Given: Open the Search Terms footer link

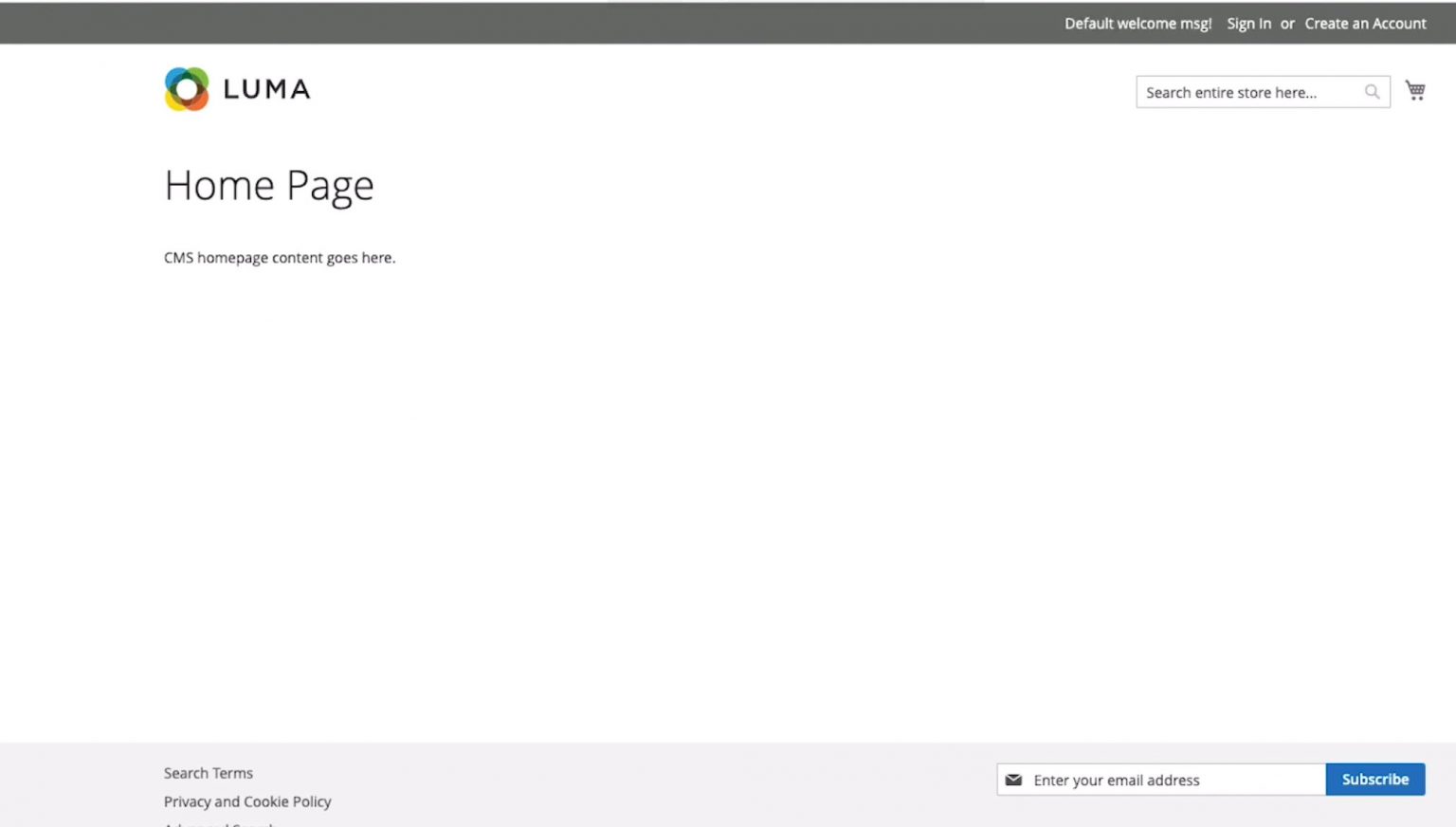Looking at the screenshot, I should pyautogui.click(x=209, y=773).
